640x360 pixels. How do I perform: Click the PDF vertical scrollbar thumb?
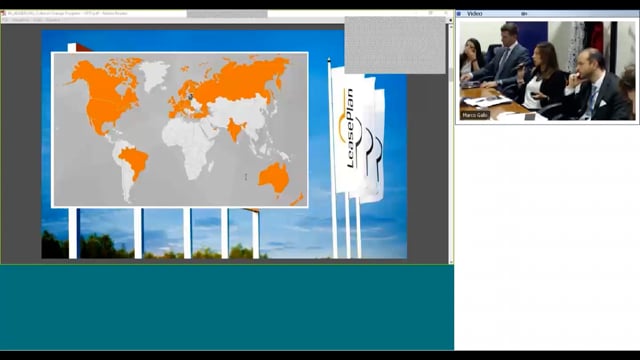(x=451, y=75)
